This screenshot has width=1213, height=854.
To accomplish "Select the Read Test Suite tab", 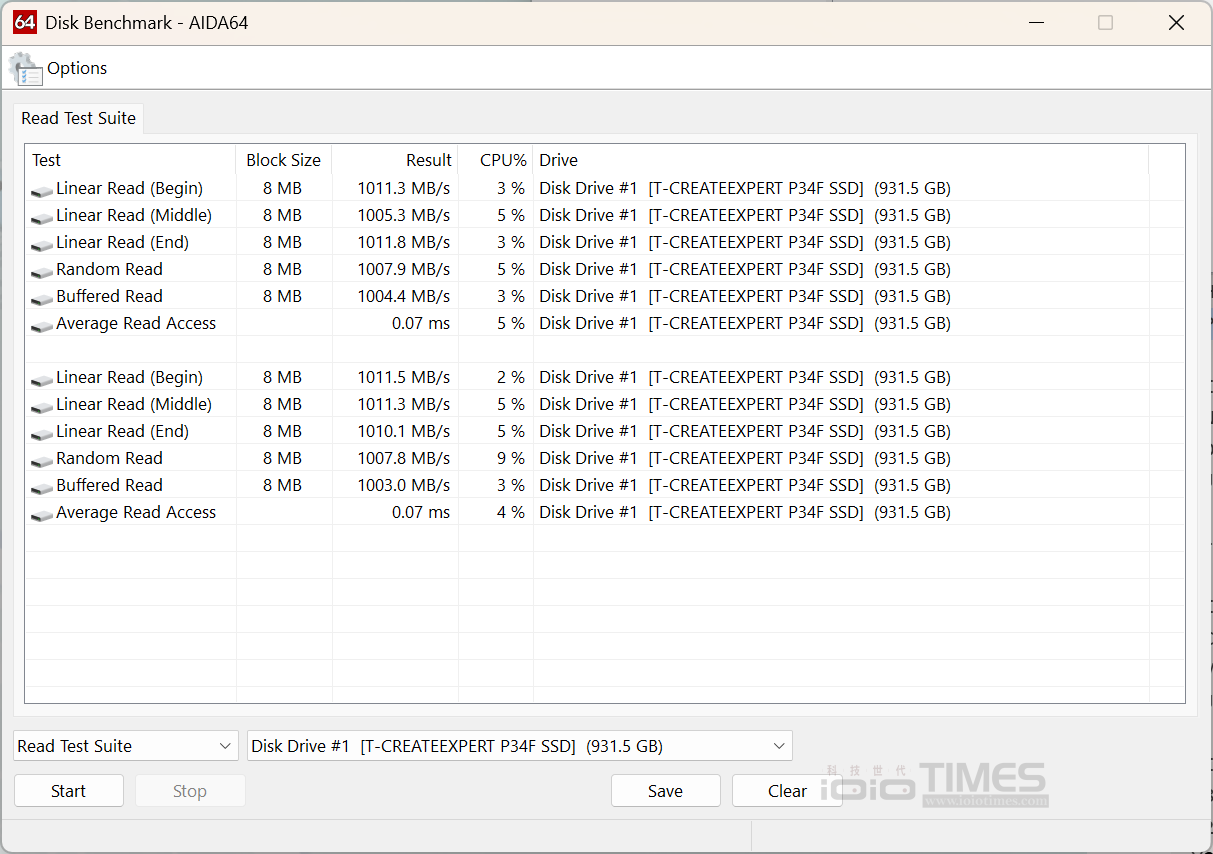I will (x=78, y=118).
